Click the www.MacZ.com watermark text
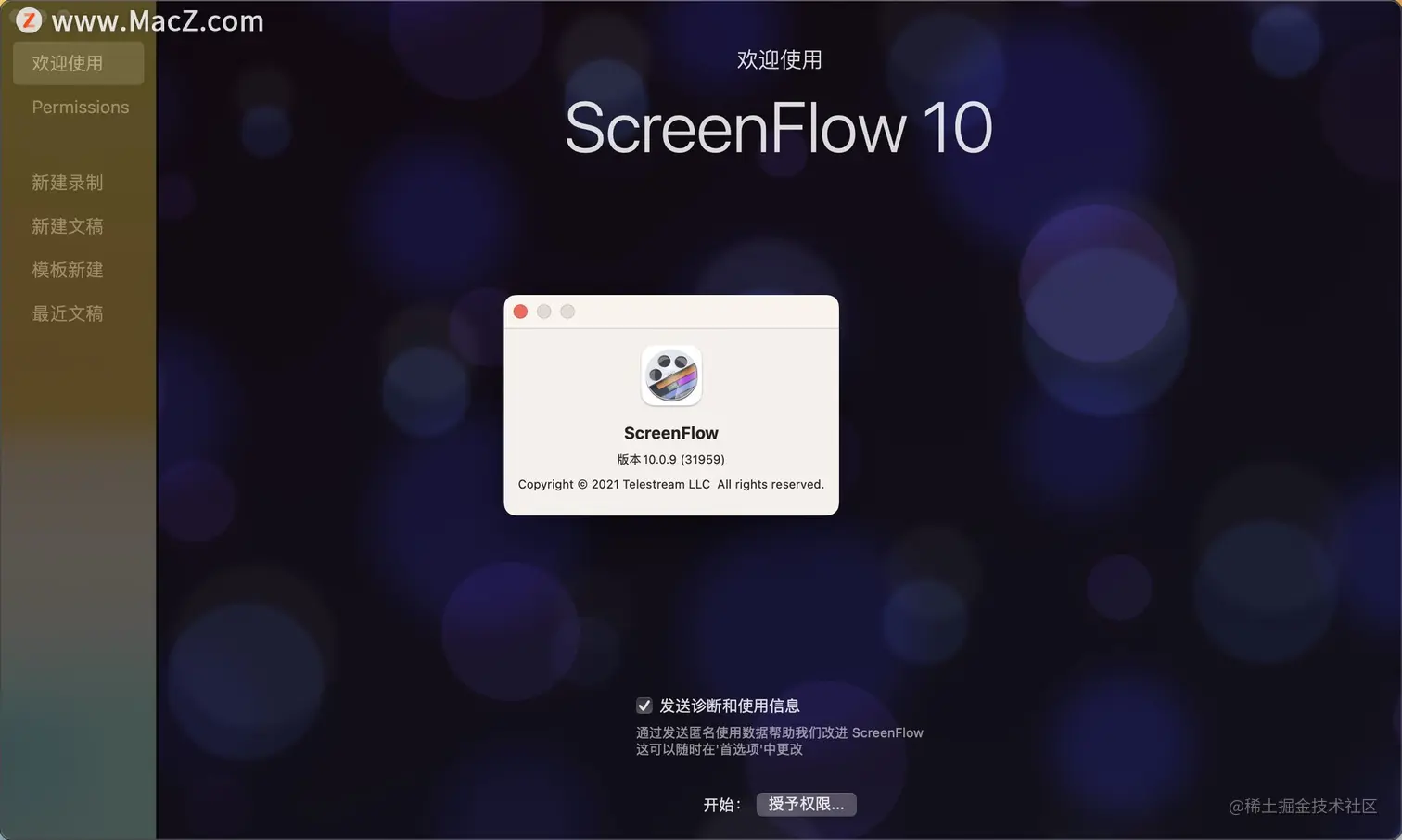This screenshot has width=1402, height=840. 158,20
